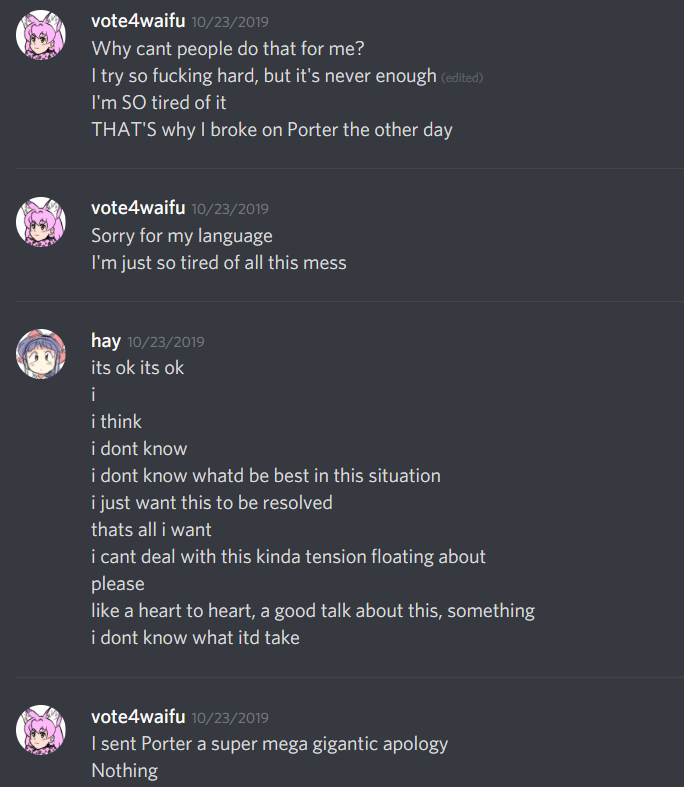The height and width of the screenshot is (787, 684).
Task: Open vote4waifu's avatar beside "Why cant people" message
Action: pos(41,35)
